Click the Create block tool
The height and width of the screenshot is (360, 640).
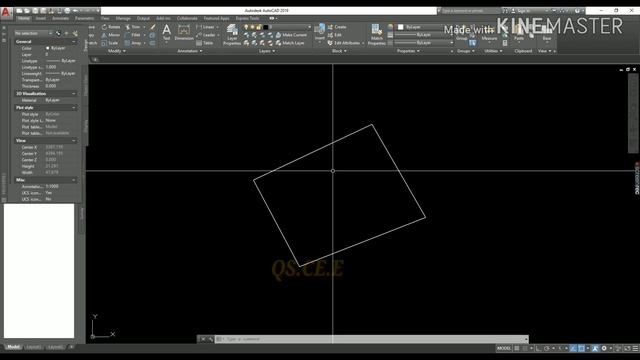coord(337,27)
